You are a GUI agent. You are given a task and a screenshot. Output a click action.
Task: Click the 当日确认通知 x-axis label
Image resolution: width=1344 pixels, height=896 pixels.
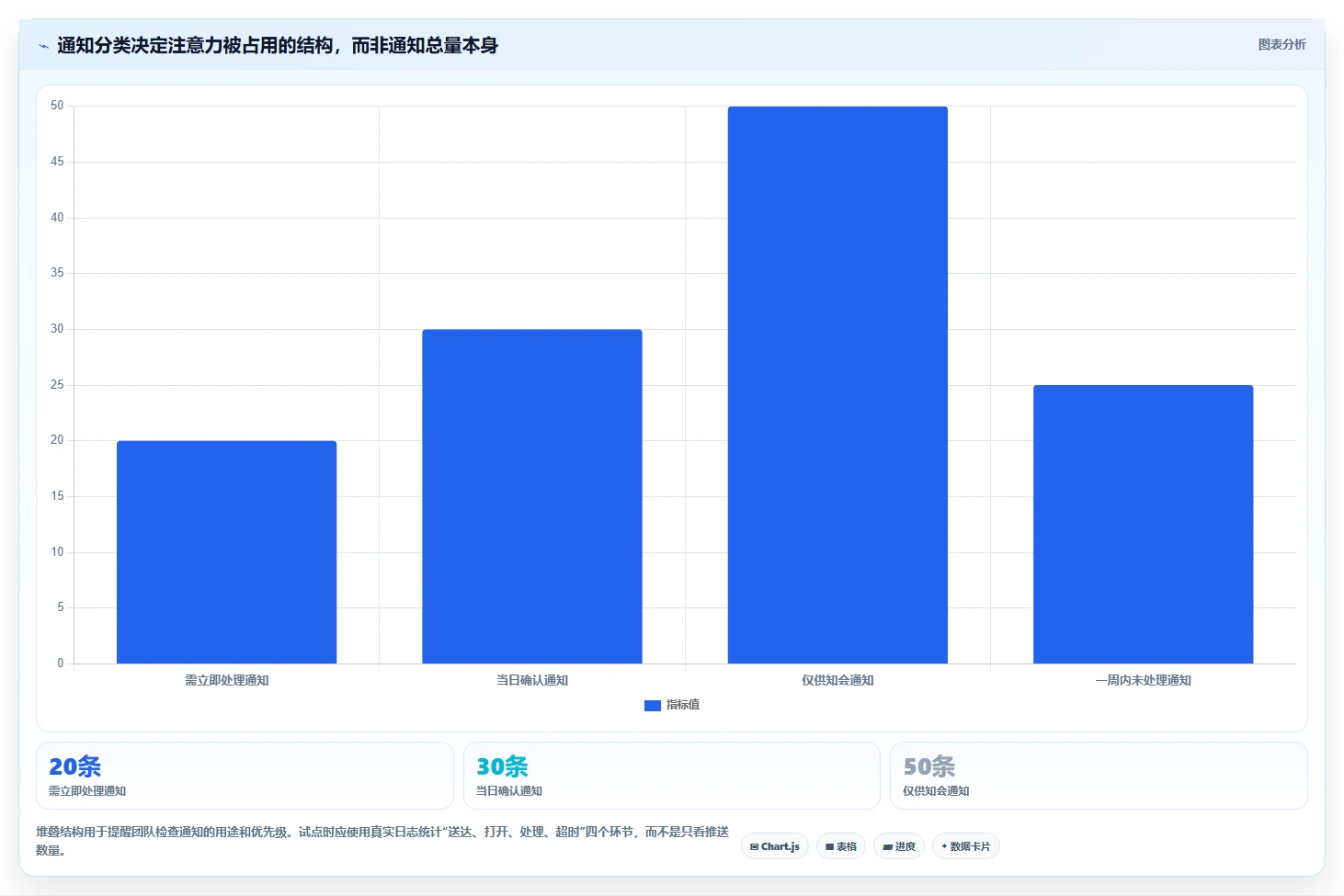(532, 680)
